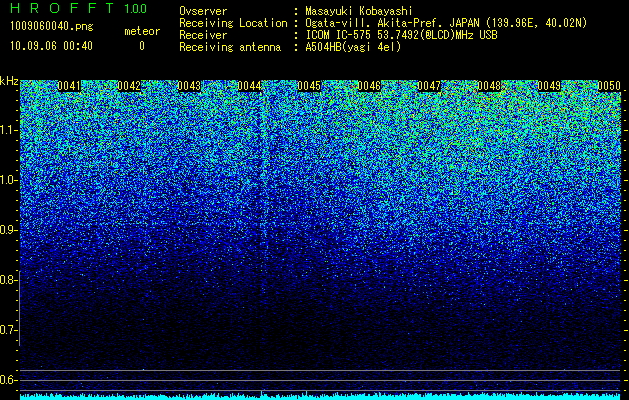This screenshot has width=629, height=400.
Task: Click the 0.8 kHz axis tick label
Action: pos(8,280)
